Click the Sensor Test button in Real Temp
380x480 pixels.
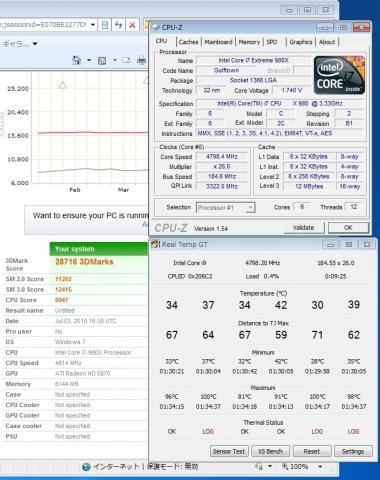coord(229,451)
